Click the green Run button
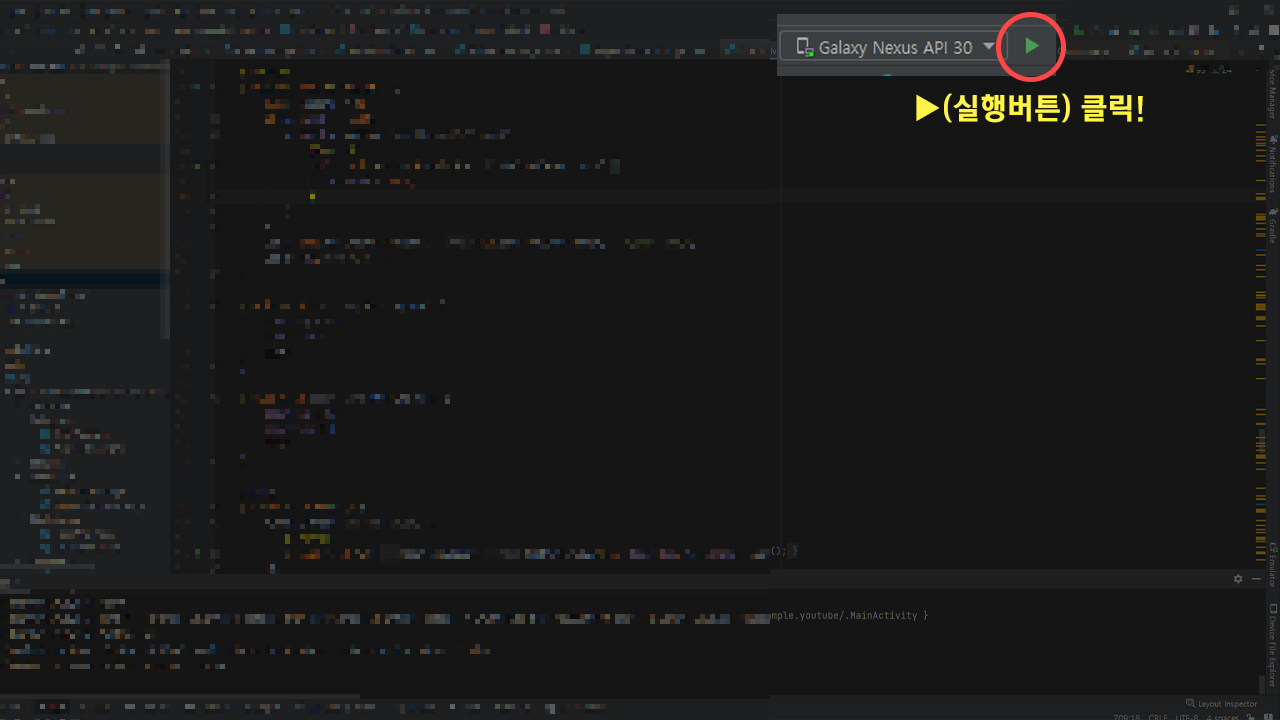The image size is (1280, 720). coord(1032,46)
